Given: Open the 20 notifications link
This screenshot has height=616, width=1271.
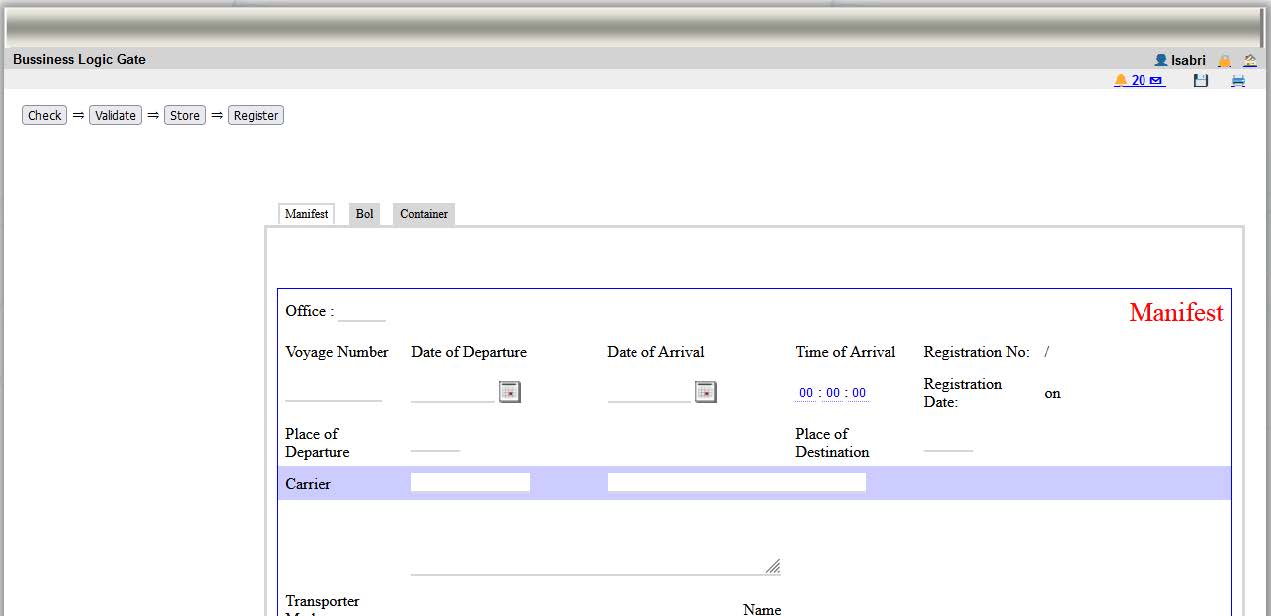Looking at the screenshot, I should point(1139,81).
